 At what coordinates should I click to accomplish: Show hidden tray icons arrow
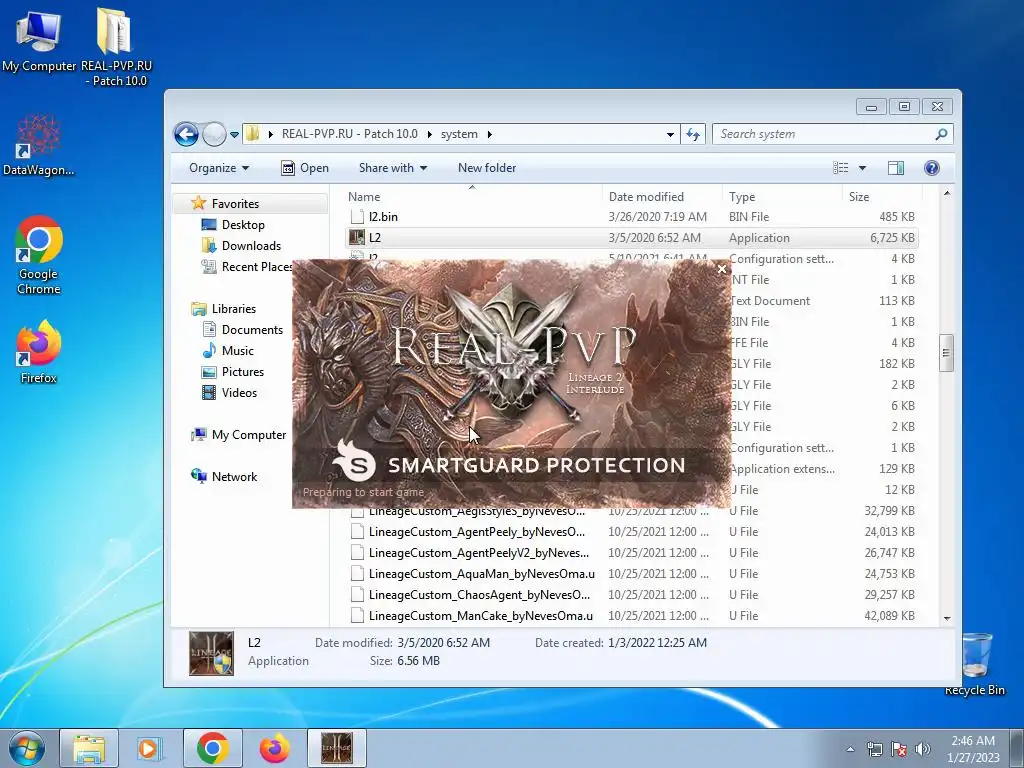click(x=850, y=749)
